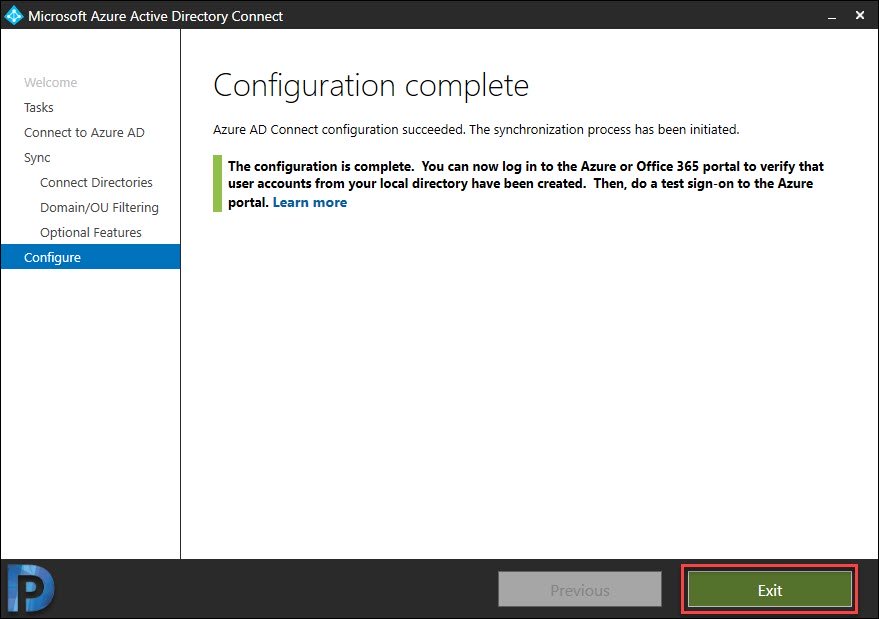The image size is (879, 619).
Task: Close the Azure AD Connect window
Action: (860, 16)
